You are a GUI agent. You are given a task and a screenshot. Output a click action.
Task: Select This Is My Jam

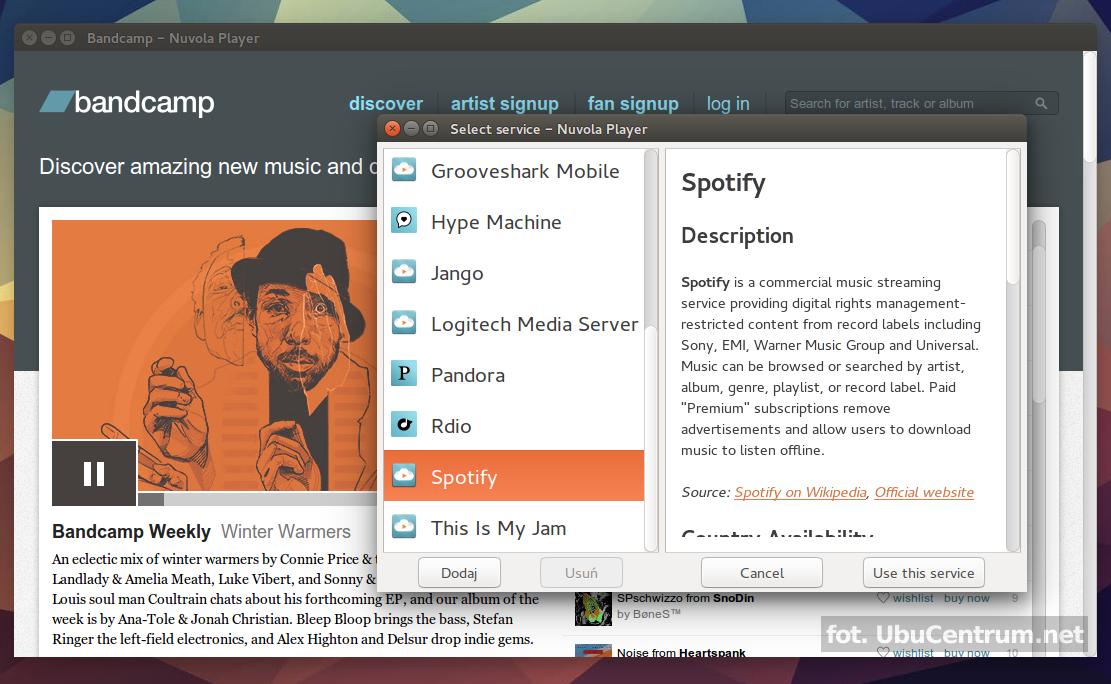tap(514, 528)
